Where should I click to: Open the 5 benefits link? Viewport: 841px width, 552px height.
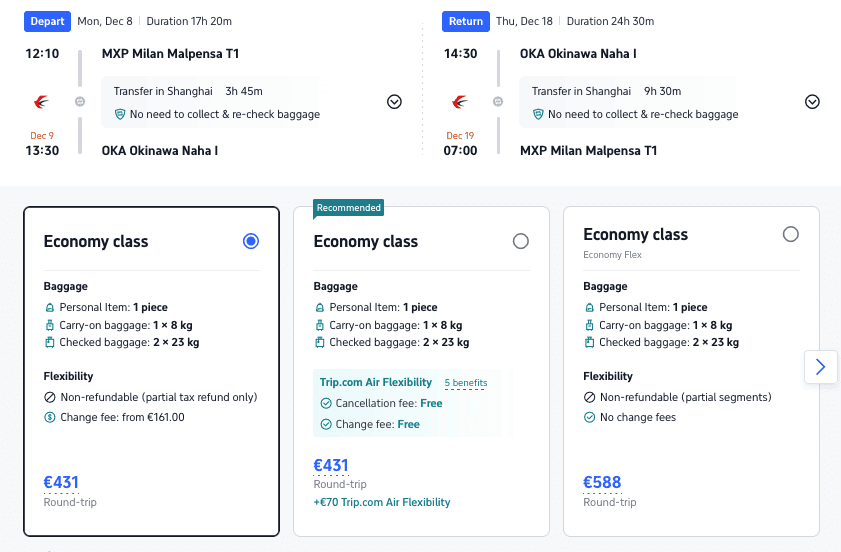click(465, 383)
